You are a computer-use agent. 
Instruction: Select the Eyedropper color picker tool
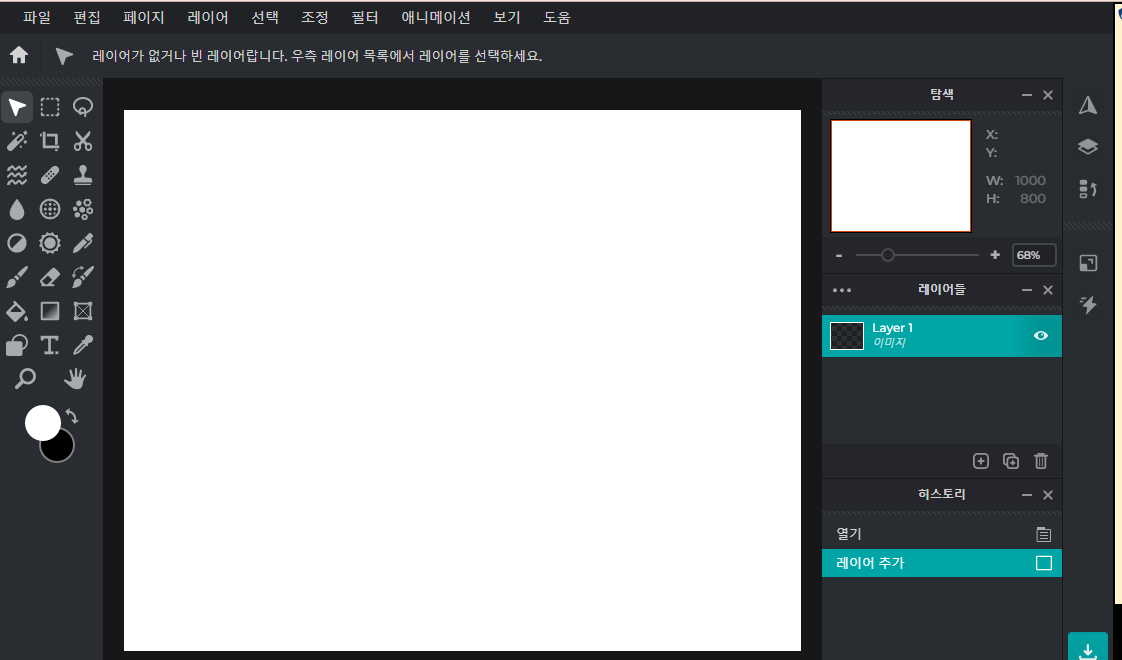(x=83, y=346)
